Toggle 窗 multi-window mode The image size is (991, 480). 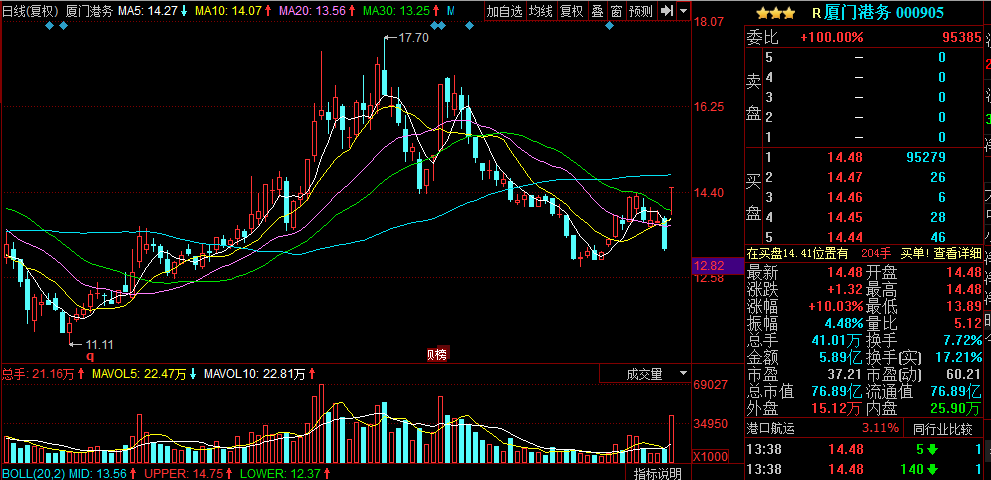616,11
